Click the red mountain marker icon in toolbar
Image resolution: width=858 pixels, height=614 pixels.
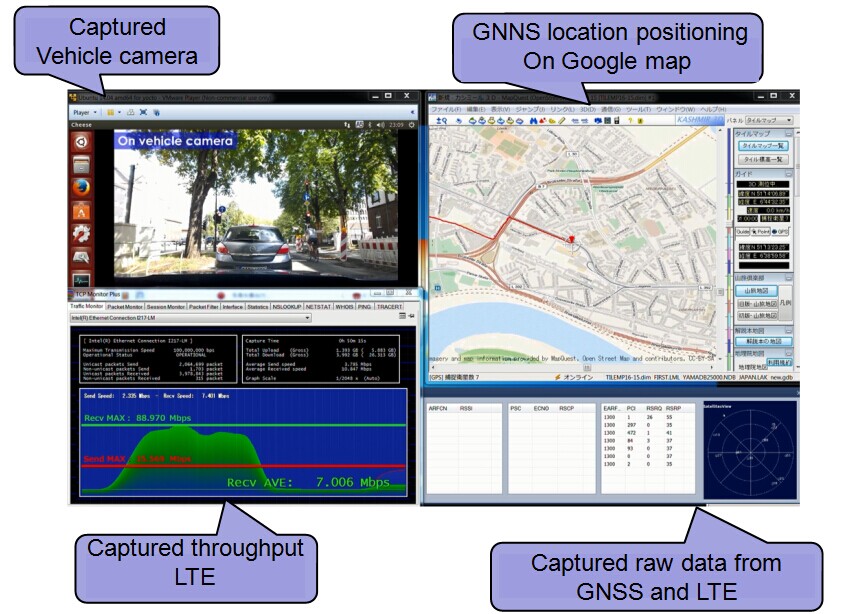click(543, 120)
